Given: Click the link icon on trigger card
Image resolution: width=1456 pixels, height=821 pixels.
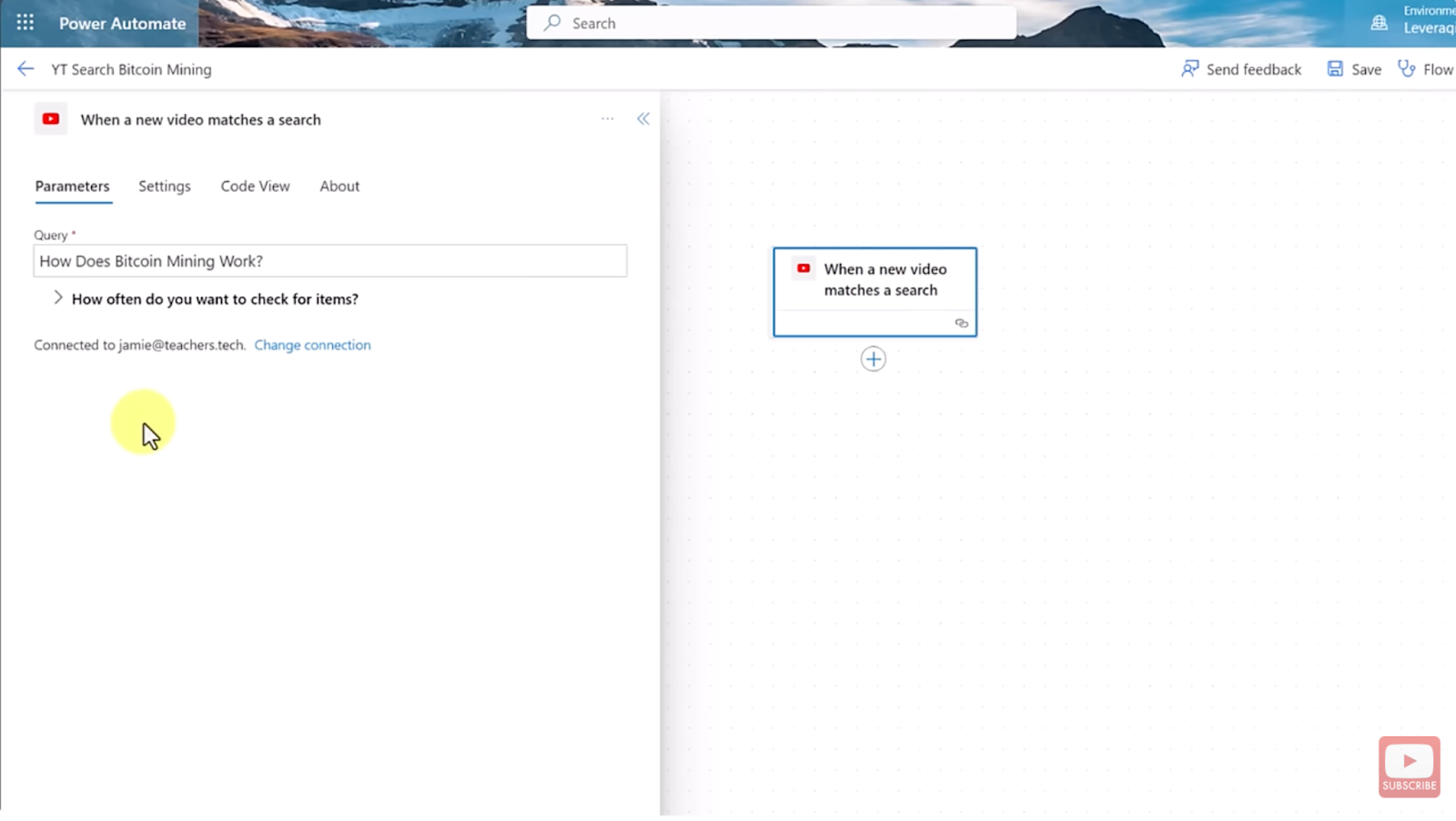Looking at the screenshot, I should (961, 323).
